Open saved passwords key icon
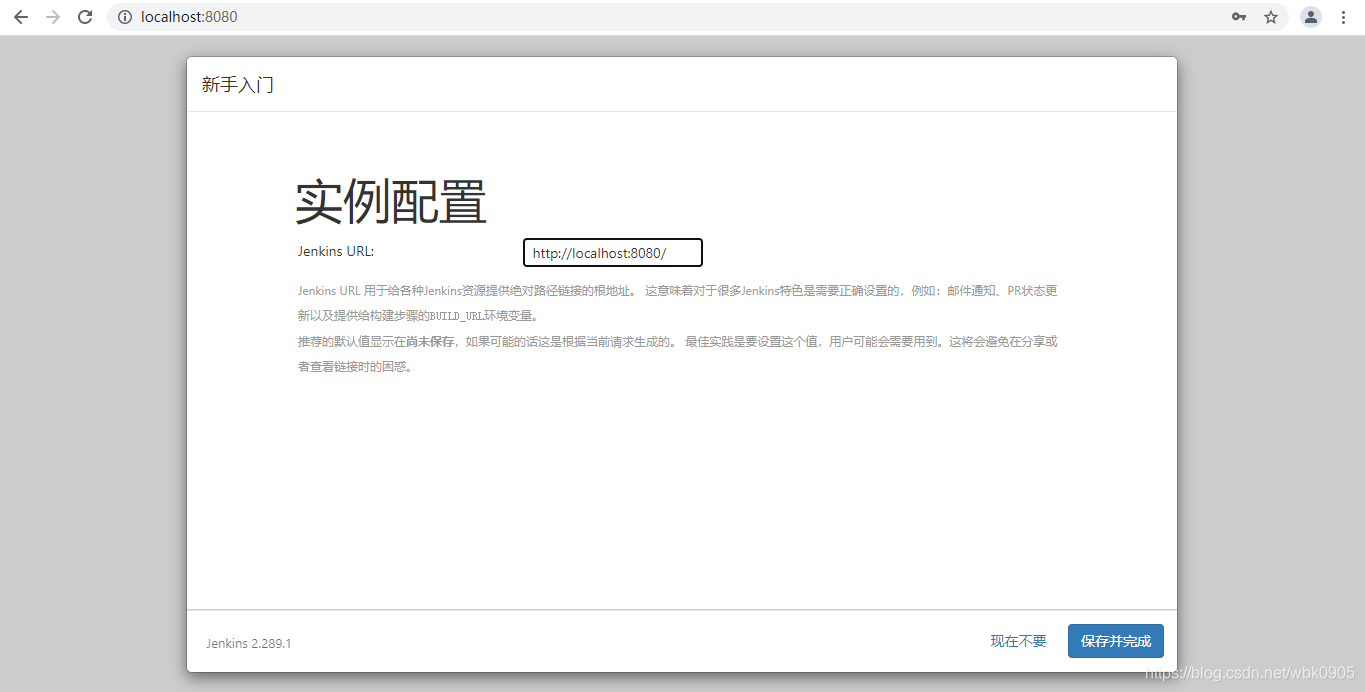 (1239, 17)
